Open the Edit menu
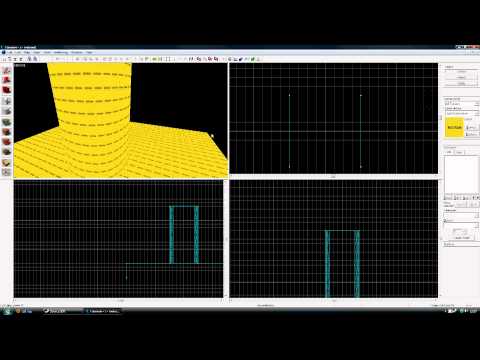The height and width of the screenshot is (360, 480). click(18, 52)
